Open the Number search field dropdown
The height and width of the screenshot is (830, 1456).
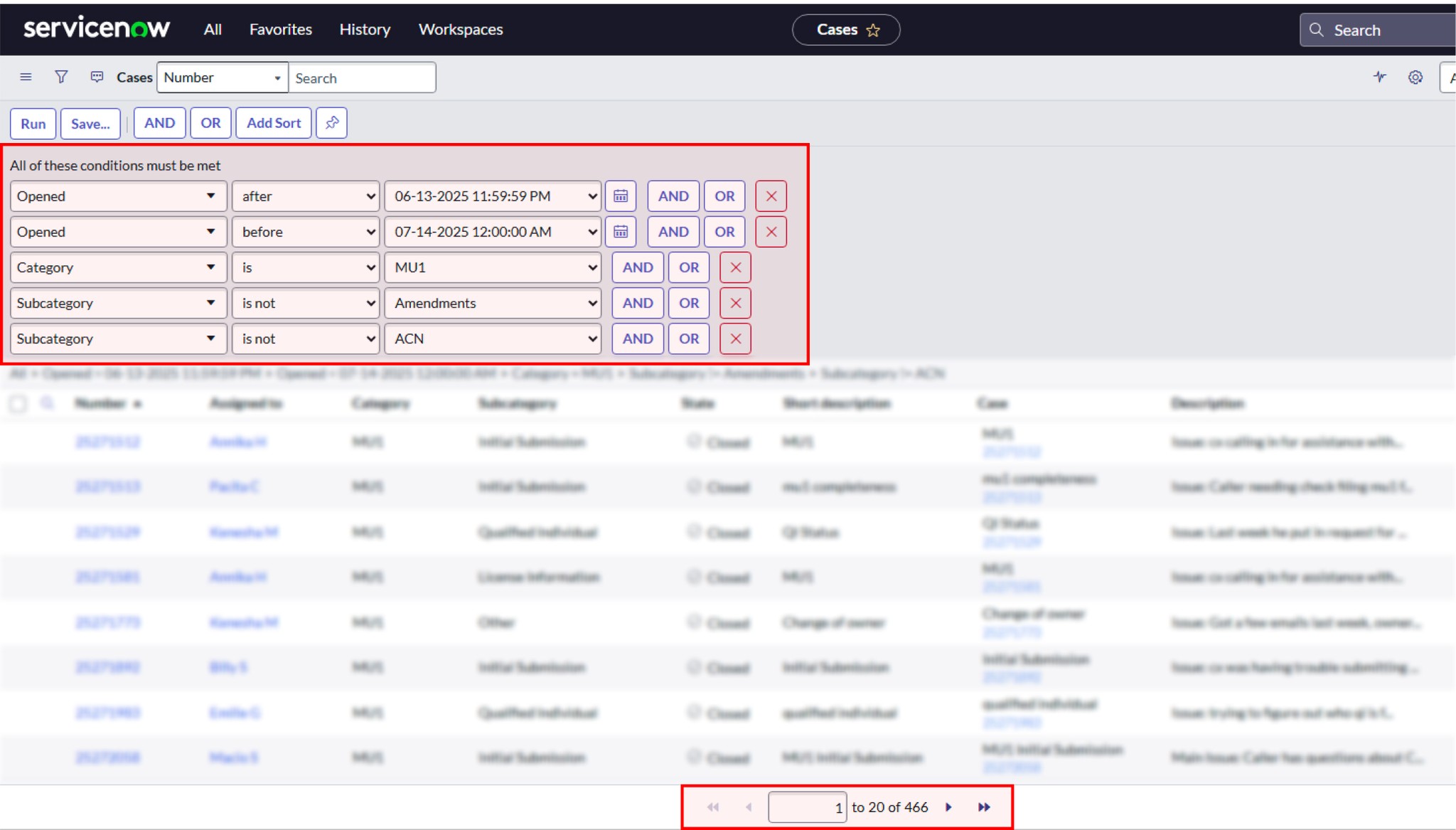coord(222,78)
